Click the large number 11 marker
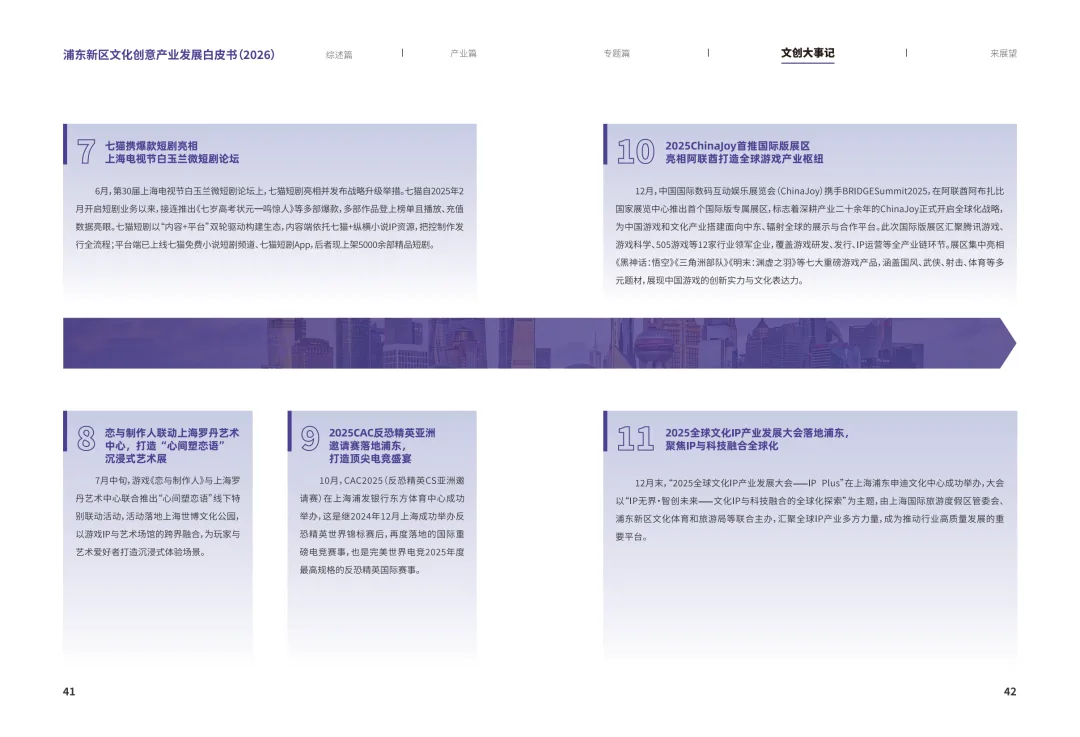 click(635, 438)
